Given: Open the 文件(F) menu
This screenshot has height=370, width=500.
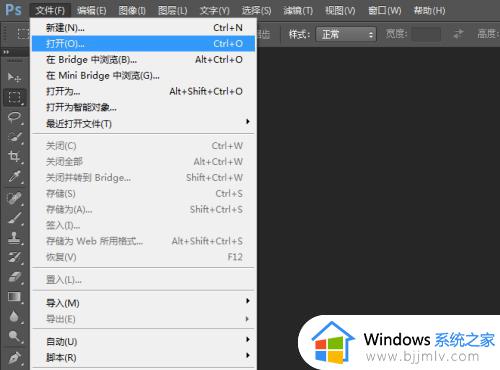Looking at the screenshot, I should tap(50, 11).
